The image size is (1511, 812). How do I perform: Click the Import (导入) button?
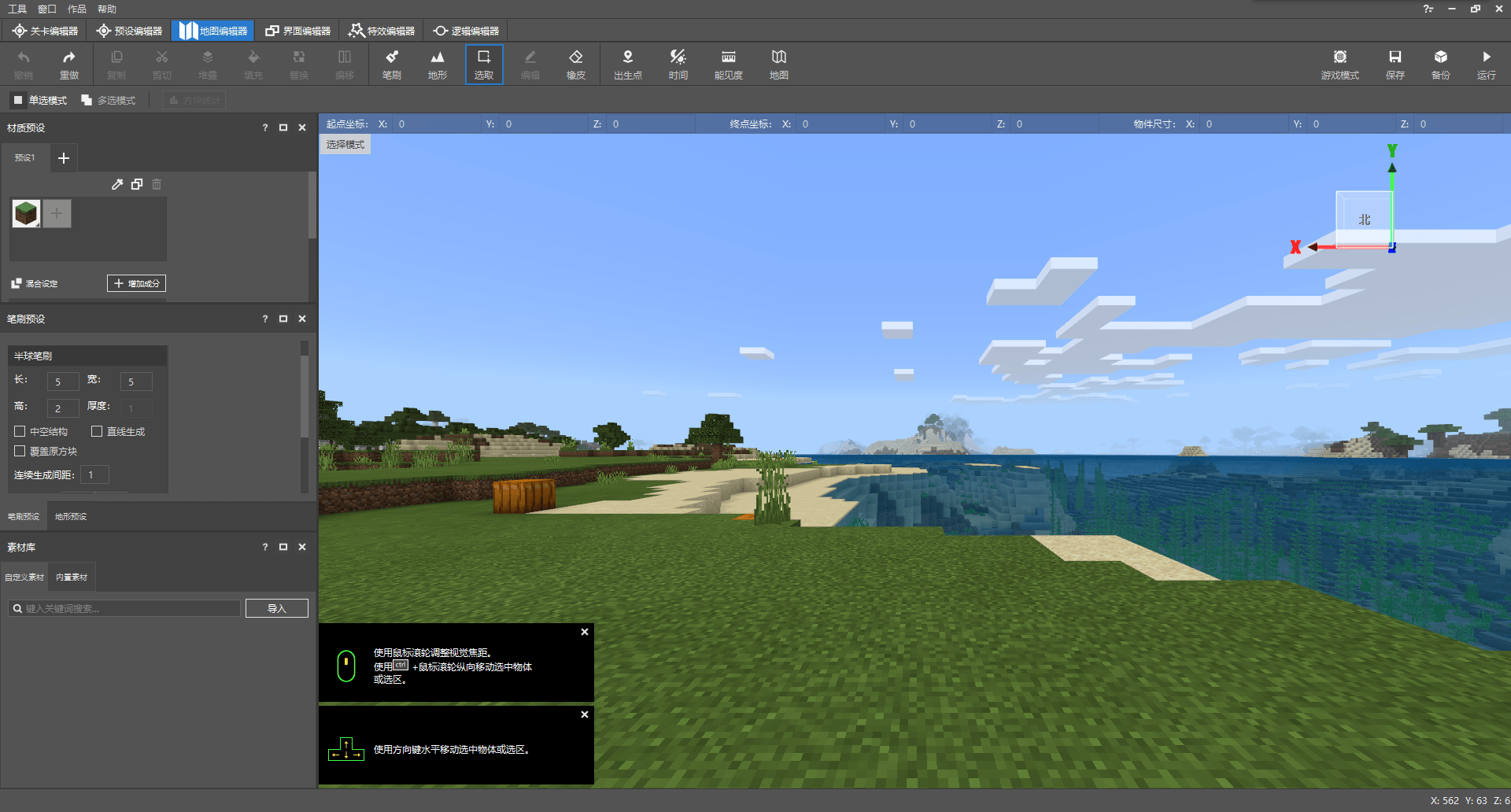tap(277, 608)
